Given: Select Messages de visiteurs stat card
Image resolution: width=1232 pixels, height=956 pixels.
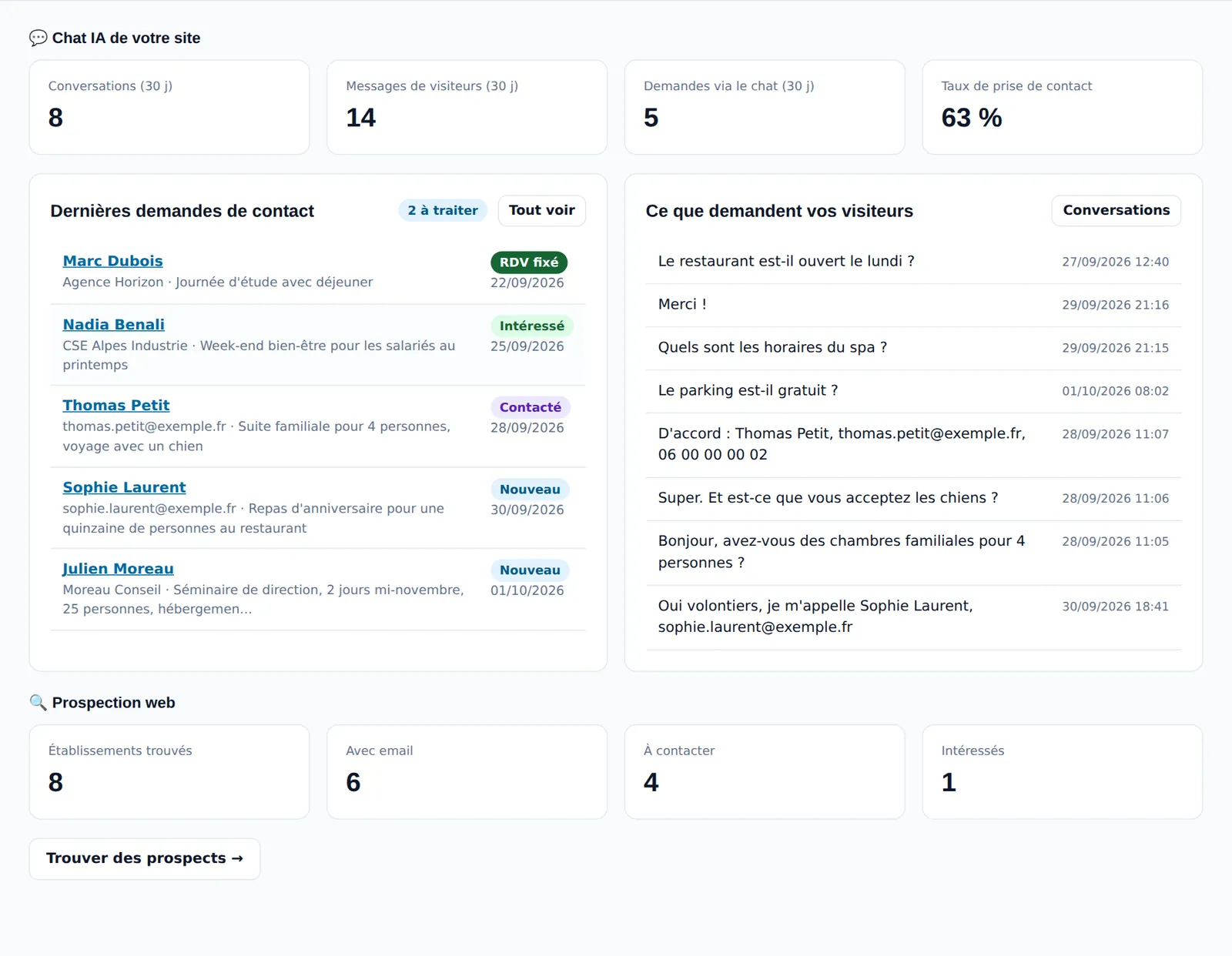Looking at the screenshot, I should [467, 107].
